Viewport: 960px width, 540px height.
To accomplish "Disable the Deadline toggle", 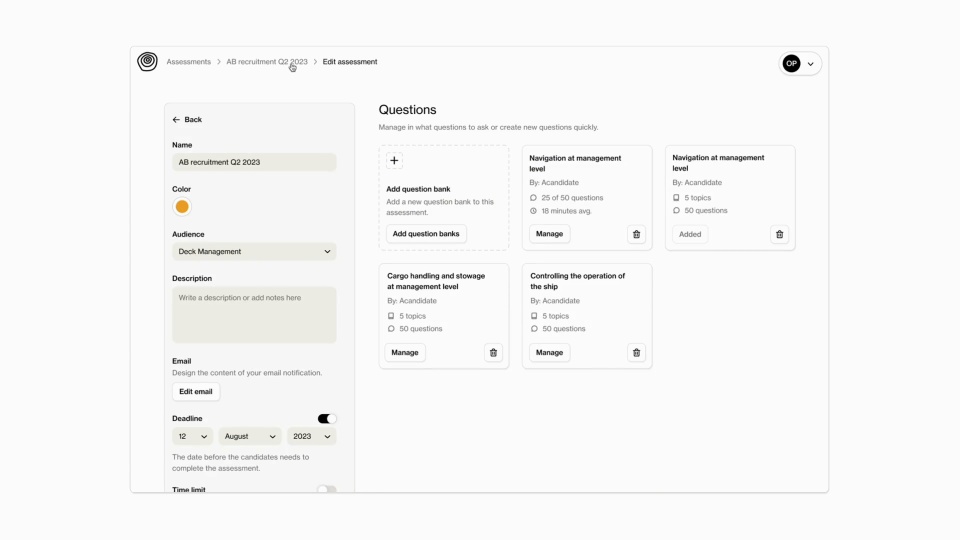I will [327, 419].
